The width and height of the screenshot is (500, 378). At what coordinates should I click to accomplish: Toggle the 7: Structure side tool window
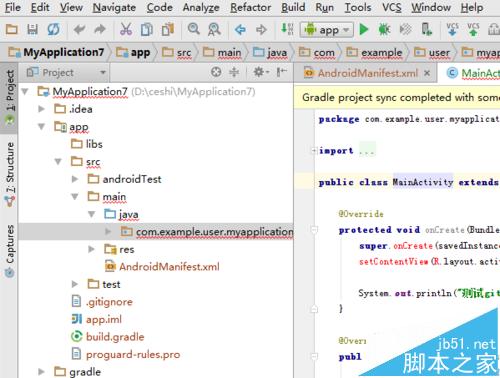[x=10, y=174]
